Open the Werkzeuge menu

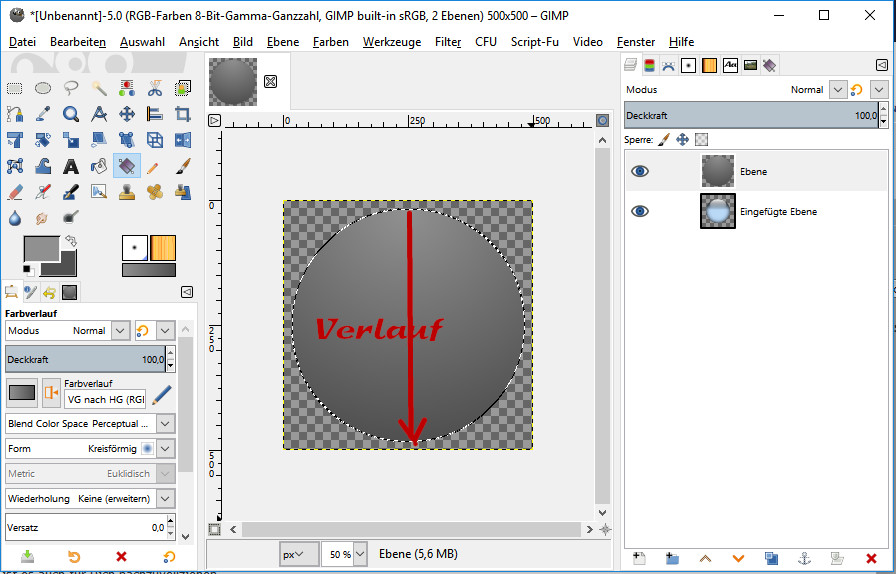[392, 42]
